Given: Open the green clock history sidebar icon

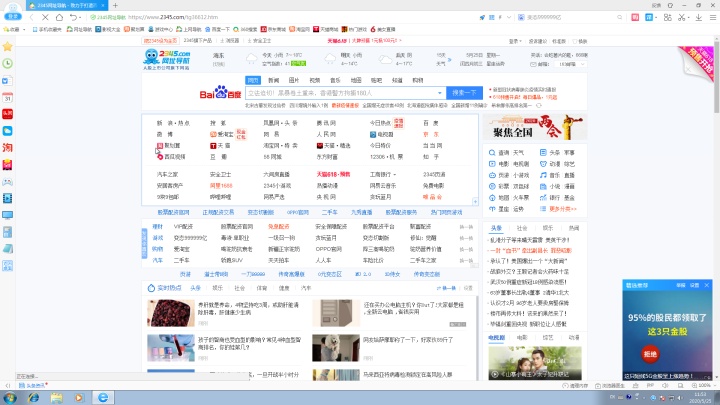Looking at the screenshot, I should tap(7, 63).
